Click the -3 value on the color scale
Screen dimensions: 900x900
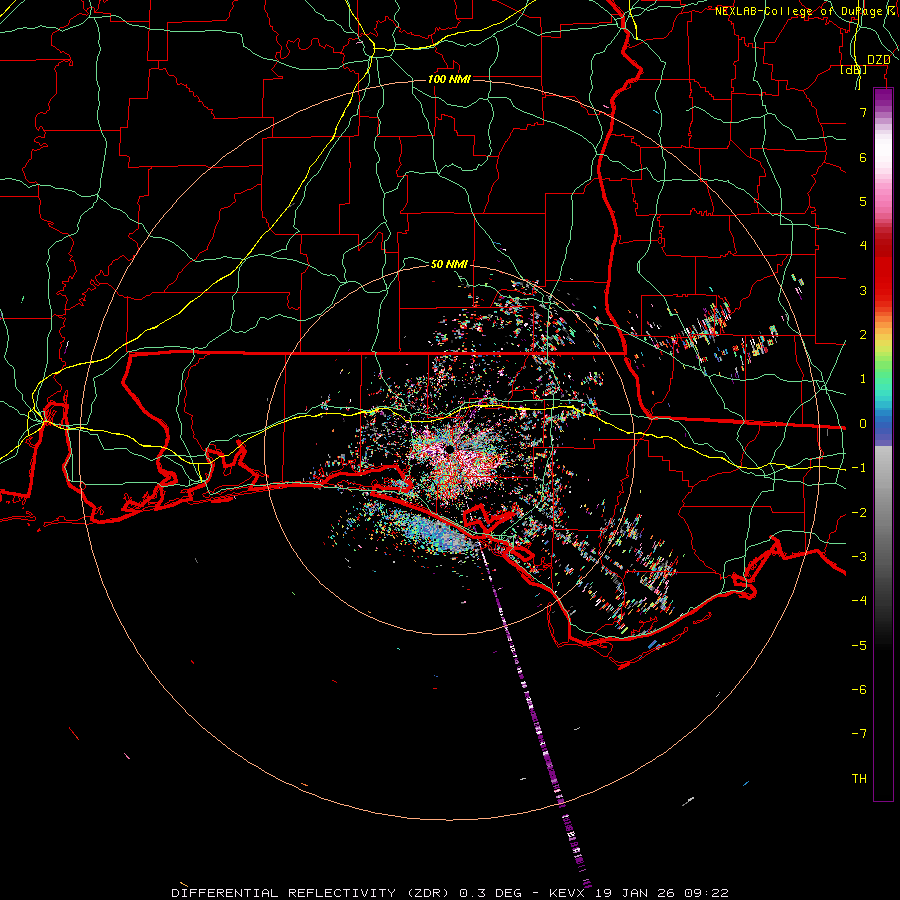(x=859, y=556)
